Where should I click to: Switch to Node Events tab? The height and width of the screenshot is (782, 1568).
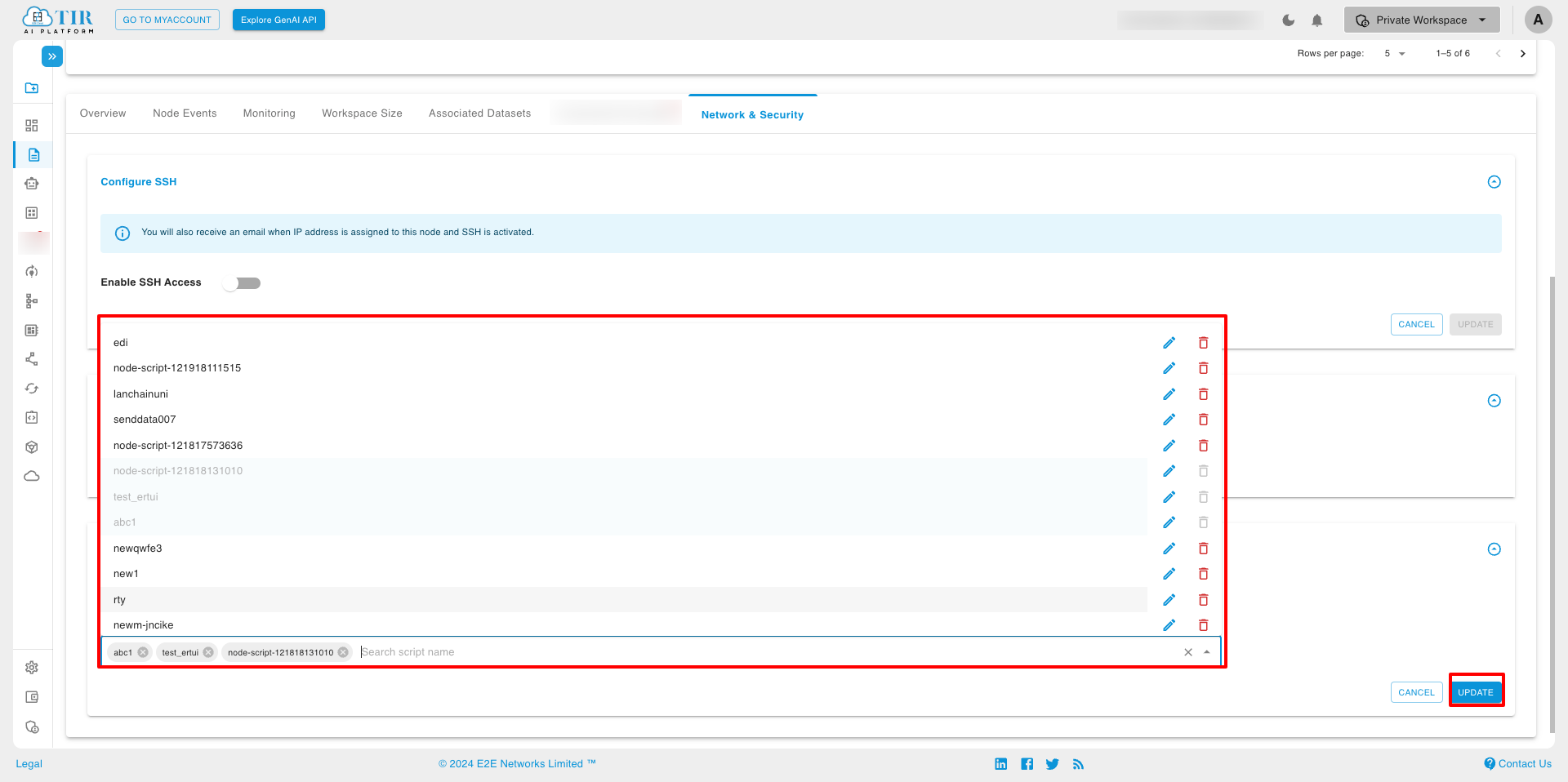point(185,113)
